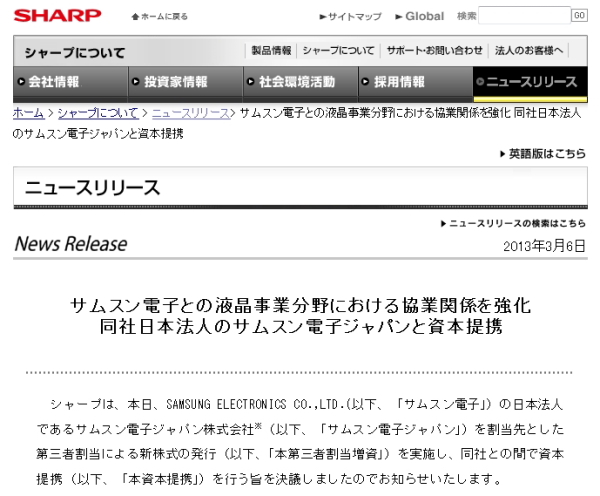The height and width of the screenshot is (496, 600).
Task: Open サポート・お問い合わせ menu item
Action: [x=434, y=51]
